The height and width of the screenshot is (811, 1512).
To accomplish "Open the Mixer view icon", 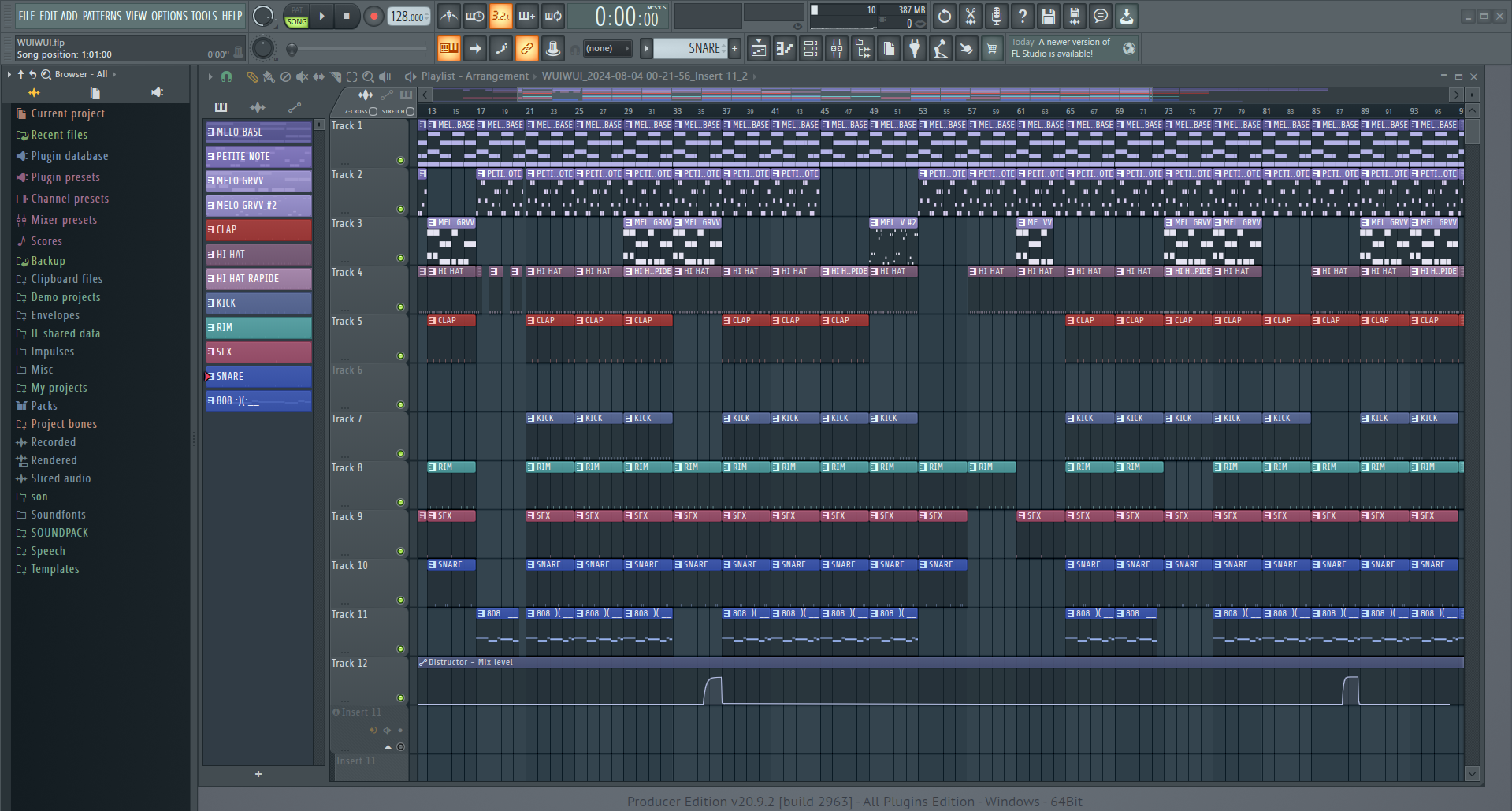I will click(x=837, y=49).
